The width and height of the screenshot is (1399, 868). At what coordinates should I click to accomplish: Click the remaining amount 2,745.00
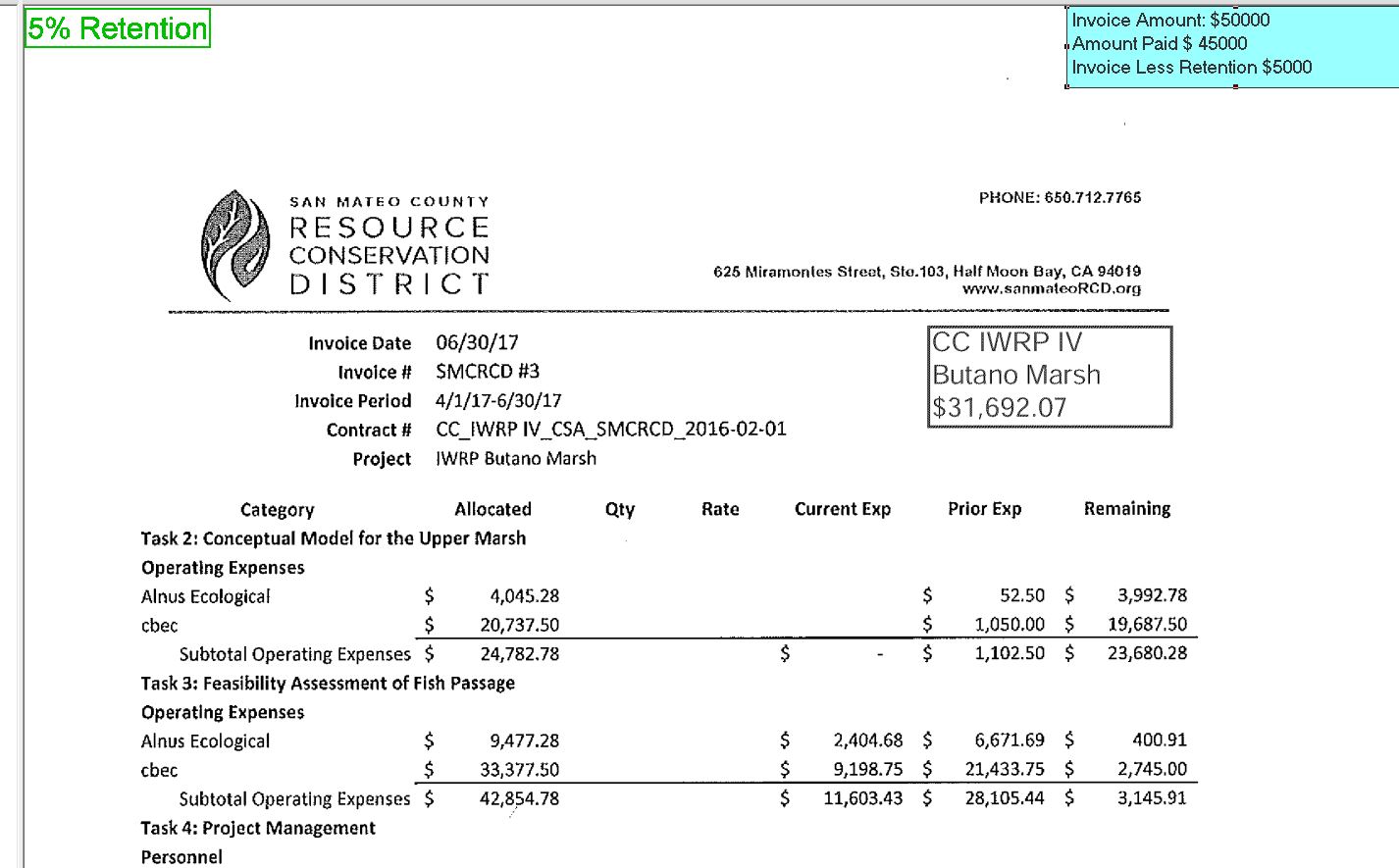point(1152,770)
